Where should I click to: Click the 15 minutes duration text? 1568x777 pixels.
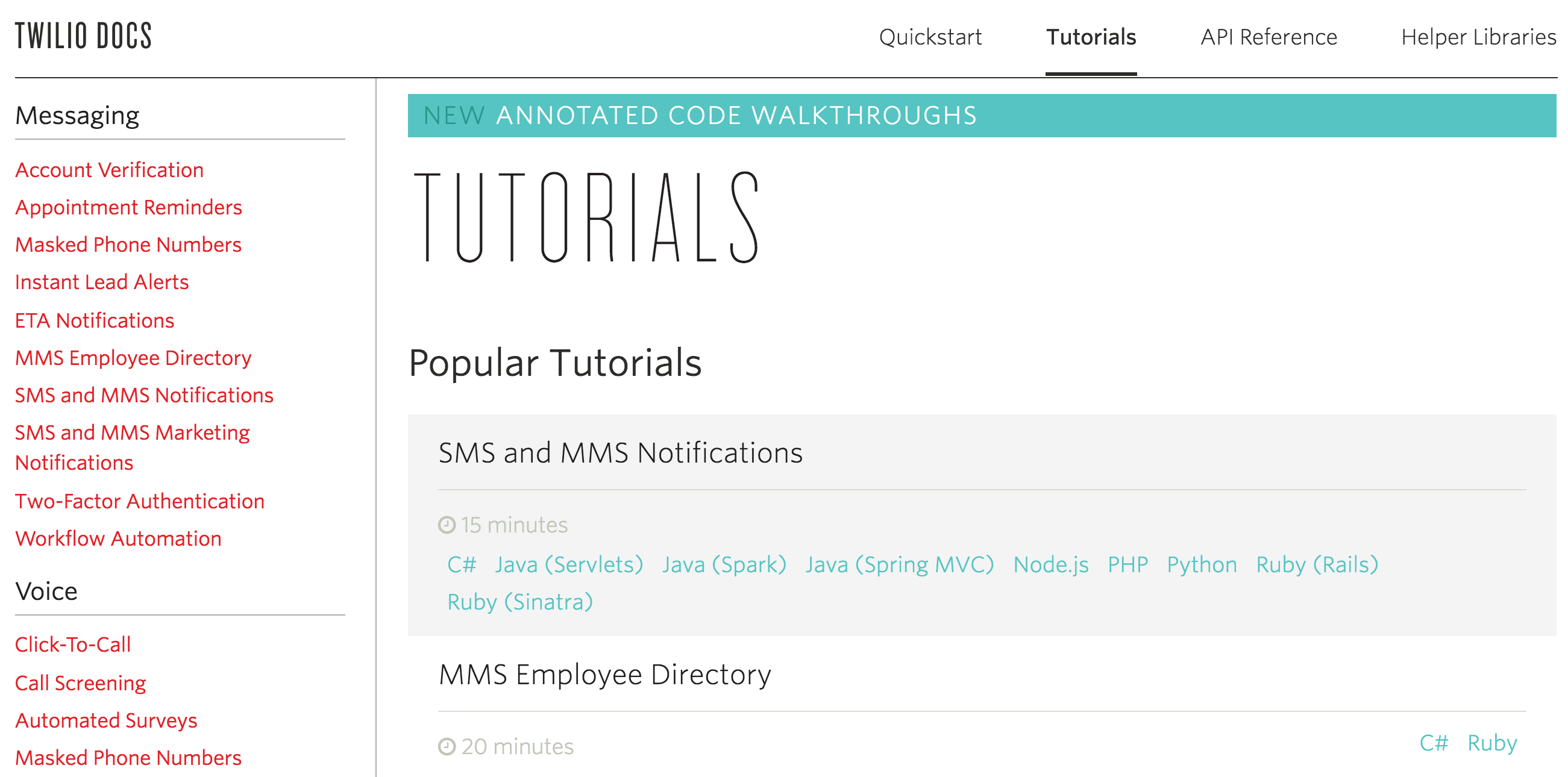514,525
